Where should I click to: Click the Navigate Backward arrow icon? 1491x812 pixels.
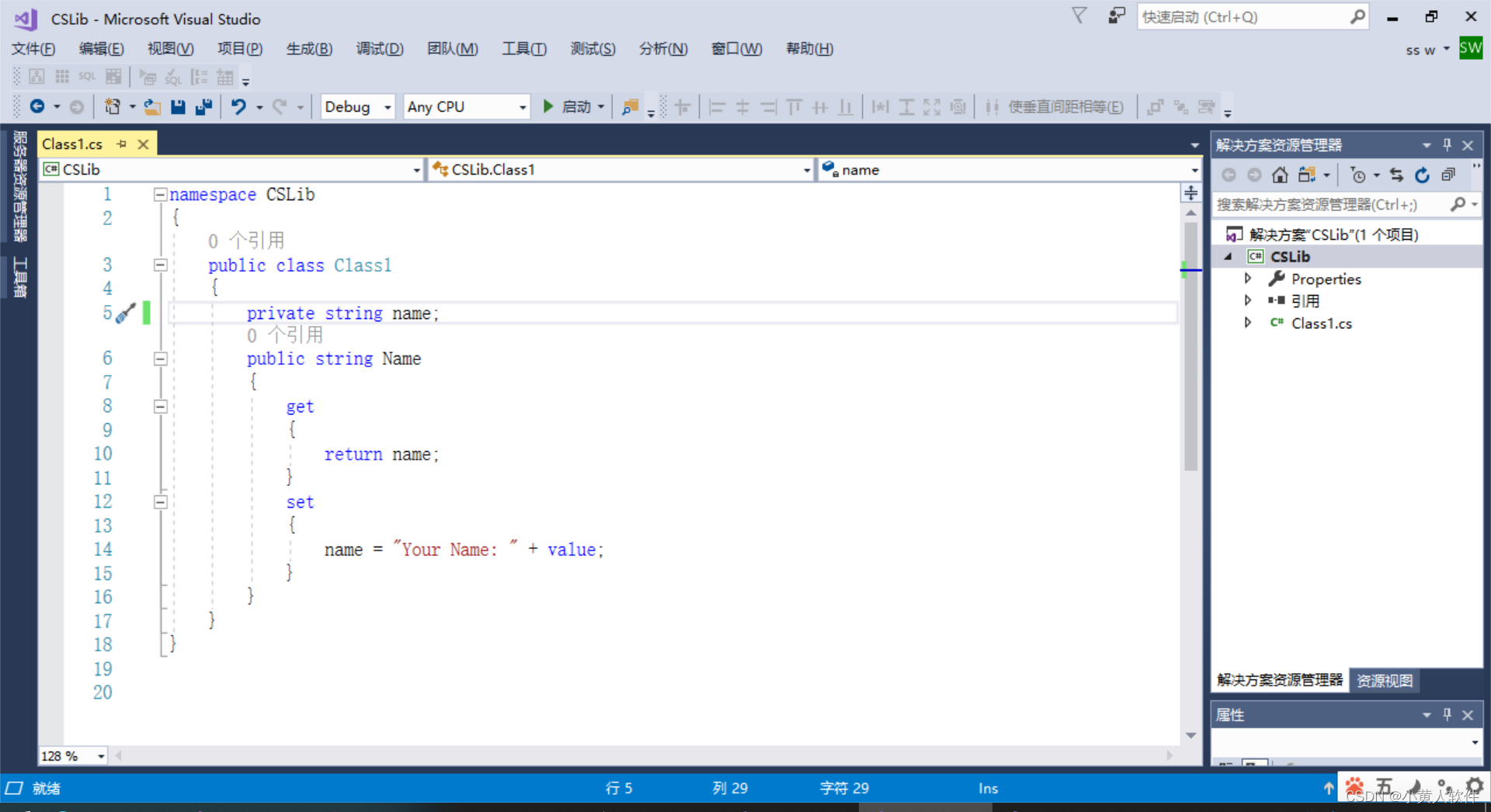pos(36,106)
